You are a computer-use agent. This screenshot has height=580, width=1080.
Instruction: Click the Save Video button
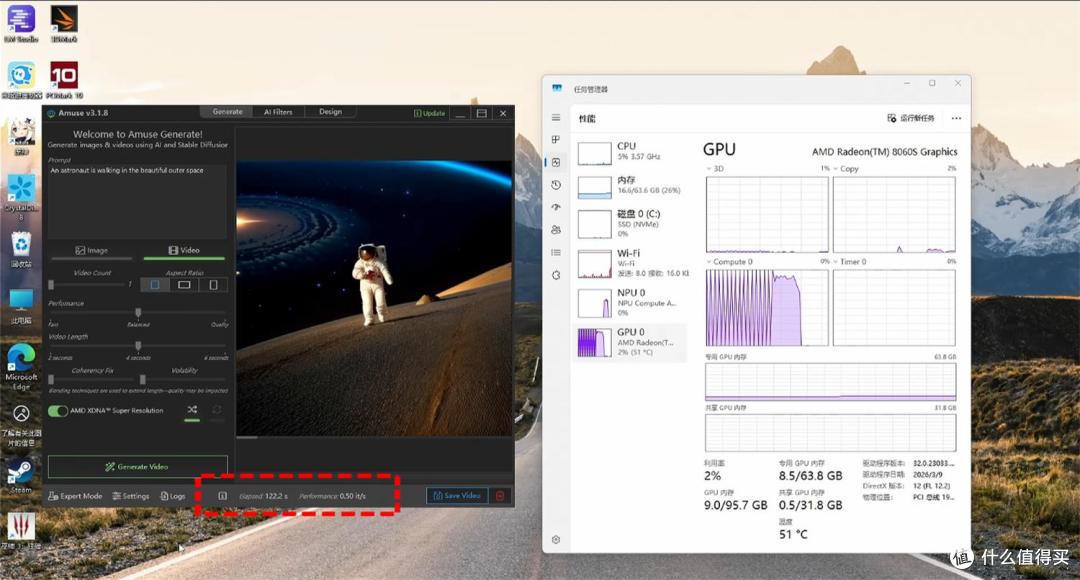pos(457,496)
